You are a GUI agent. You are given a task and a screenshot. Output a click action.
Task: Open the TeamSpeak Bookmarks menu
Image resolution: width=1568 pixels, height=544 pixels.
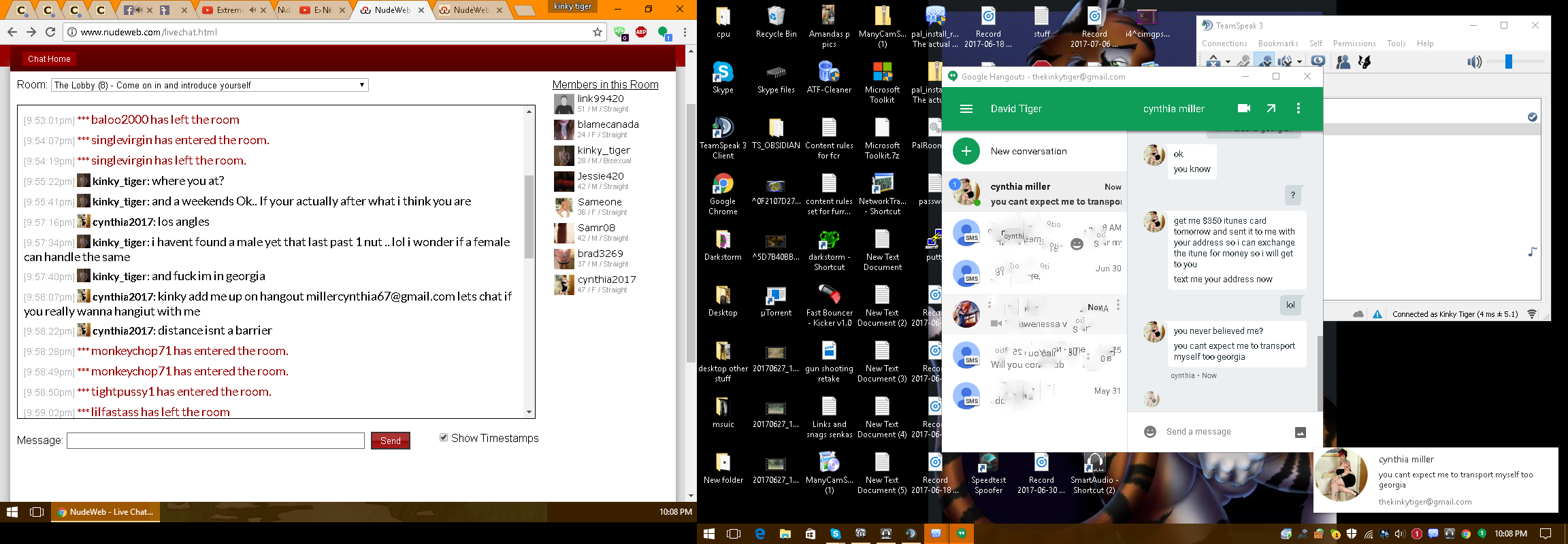[x=1277, y=44]
